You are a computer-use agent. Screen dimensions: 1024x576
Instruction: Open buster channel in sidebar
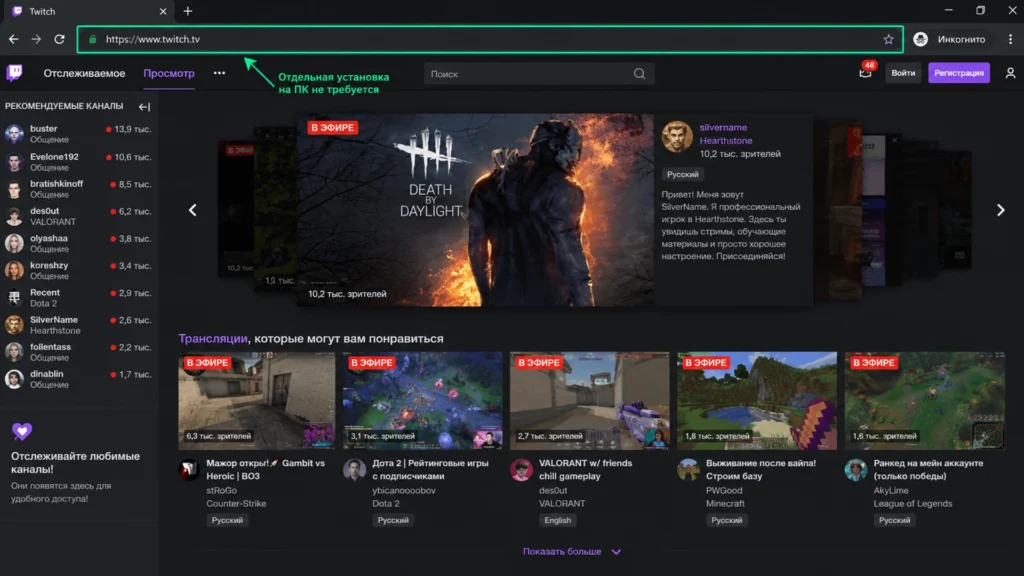click(x=78, y=134)
